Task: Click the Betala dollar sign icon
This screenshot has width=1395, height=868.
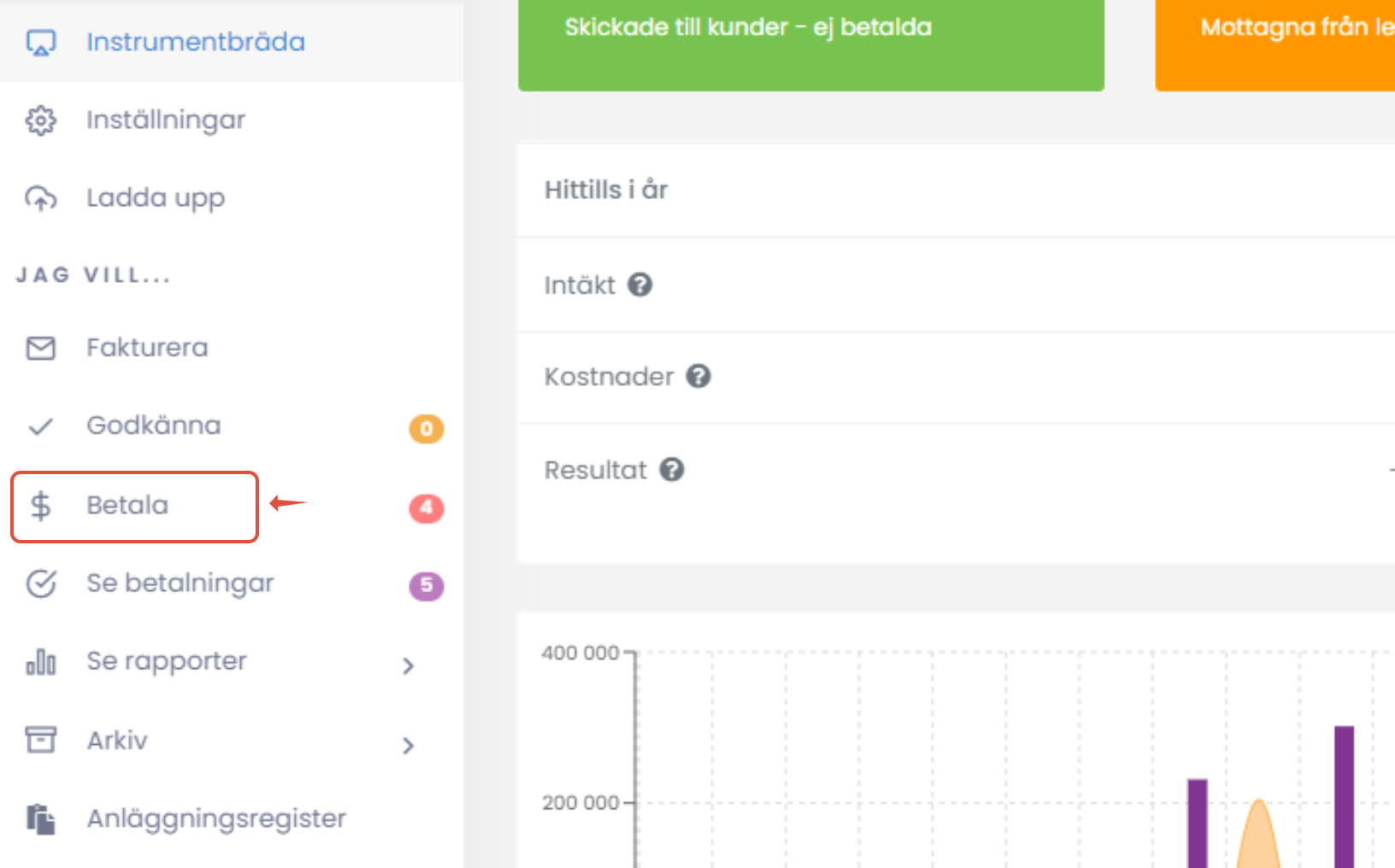Action: pos(41,506)
